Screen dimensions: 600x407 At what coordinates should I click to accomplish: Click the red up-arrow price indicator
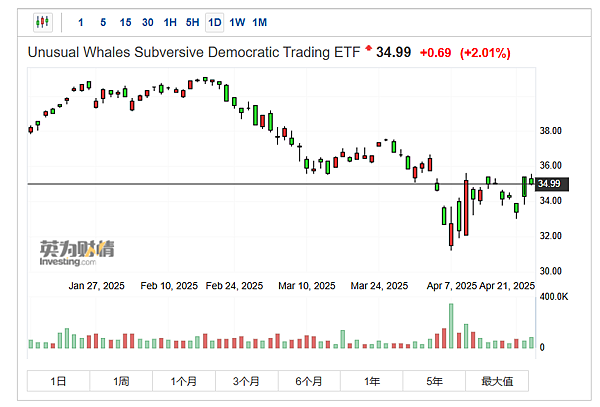click(368, 48)
